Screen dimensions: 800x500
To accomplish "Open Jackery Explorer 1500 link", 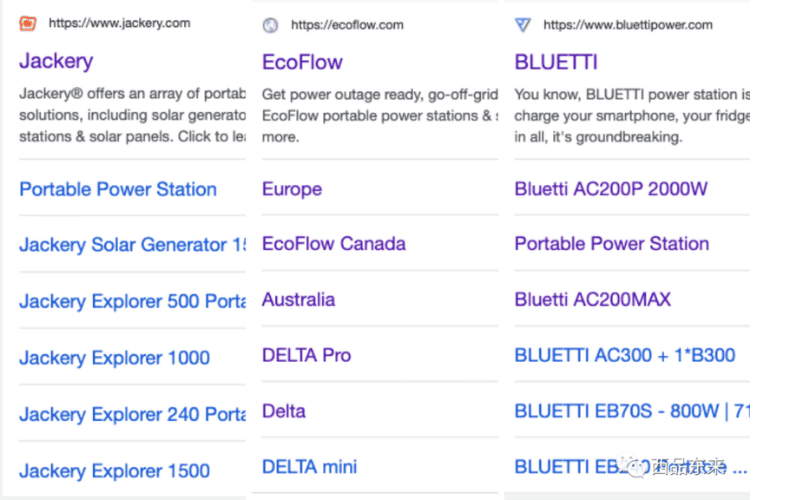I will coord(114,470).
